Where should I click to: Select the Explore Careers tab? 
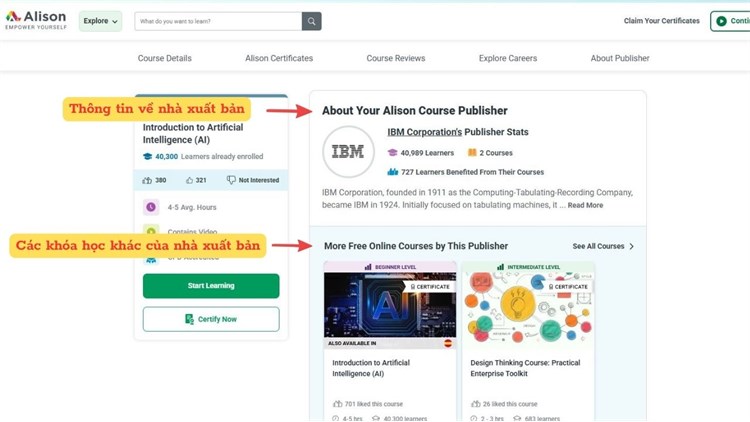click(x=508, y=58)
